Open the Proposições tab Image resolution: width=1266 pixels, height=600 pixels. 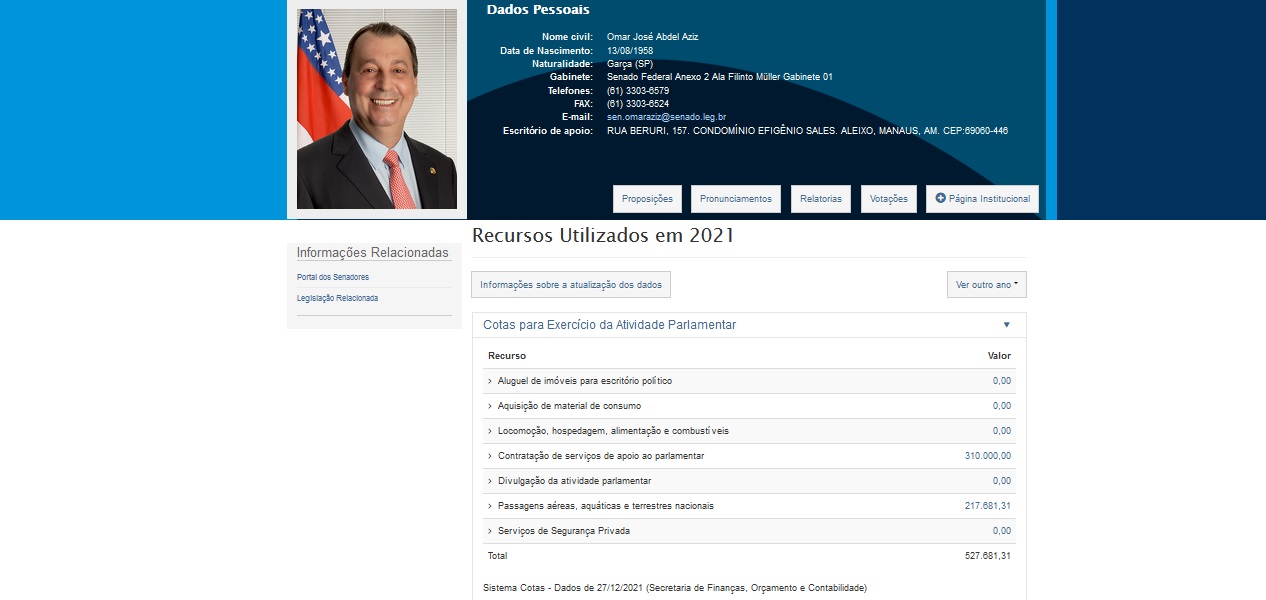(647, 199)
